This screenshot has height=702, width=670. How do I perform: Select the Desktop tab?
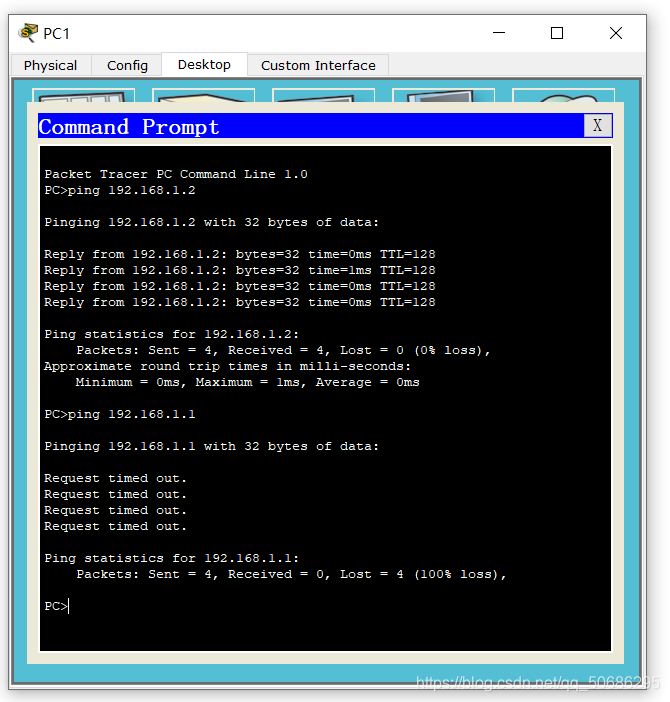204,64
